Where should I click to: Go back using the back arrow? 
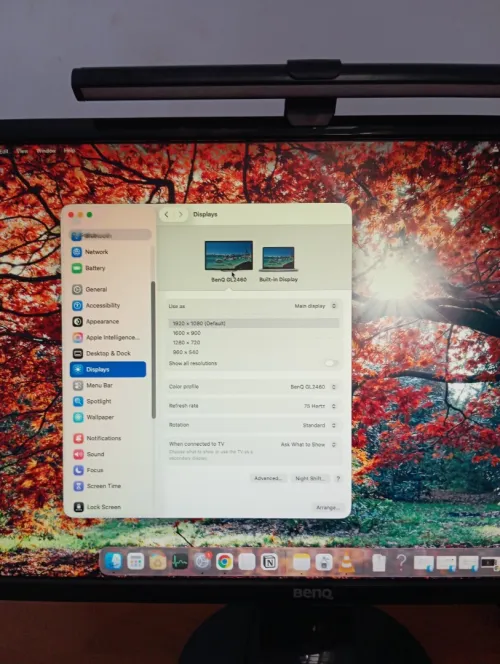click(167, 214)
